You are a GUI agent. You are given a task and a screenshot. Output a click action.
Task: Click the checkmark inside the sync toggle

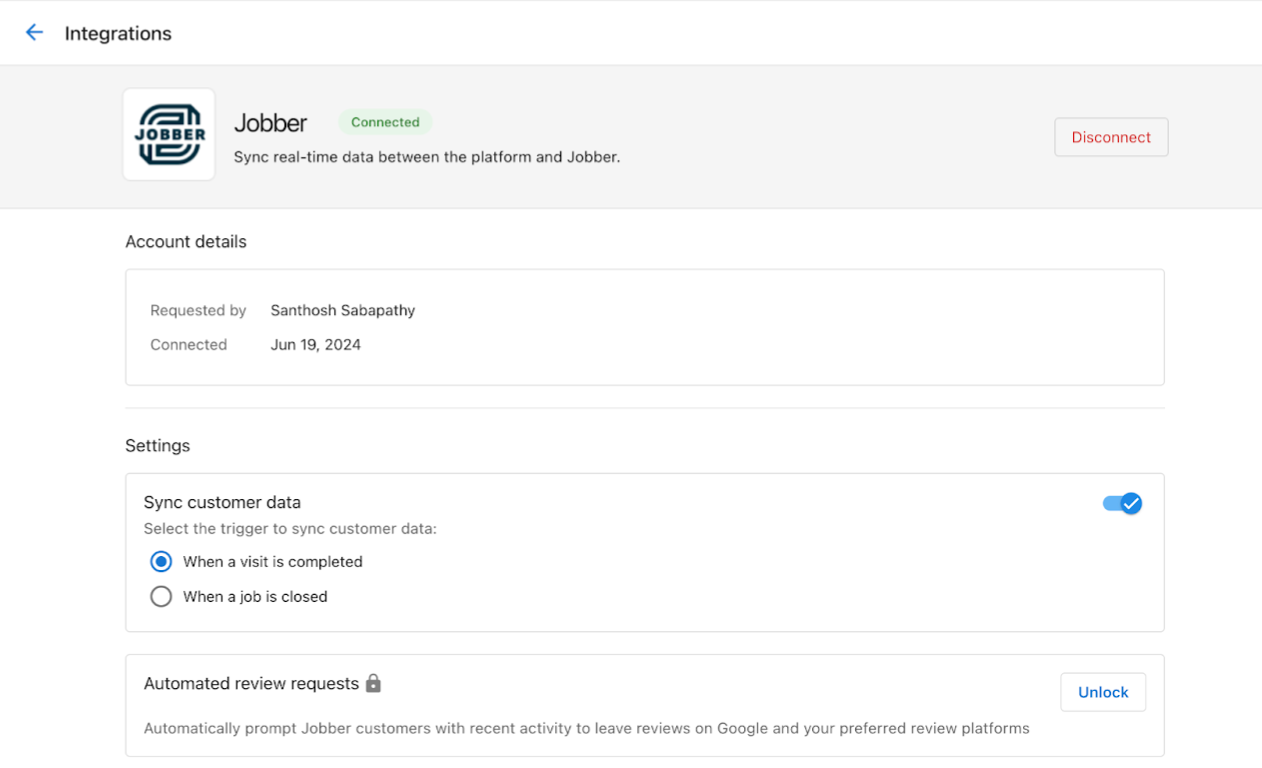click(1131, 503)
